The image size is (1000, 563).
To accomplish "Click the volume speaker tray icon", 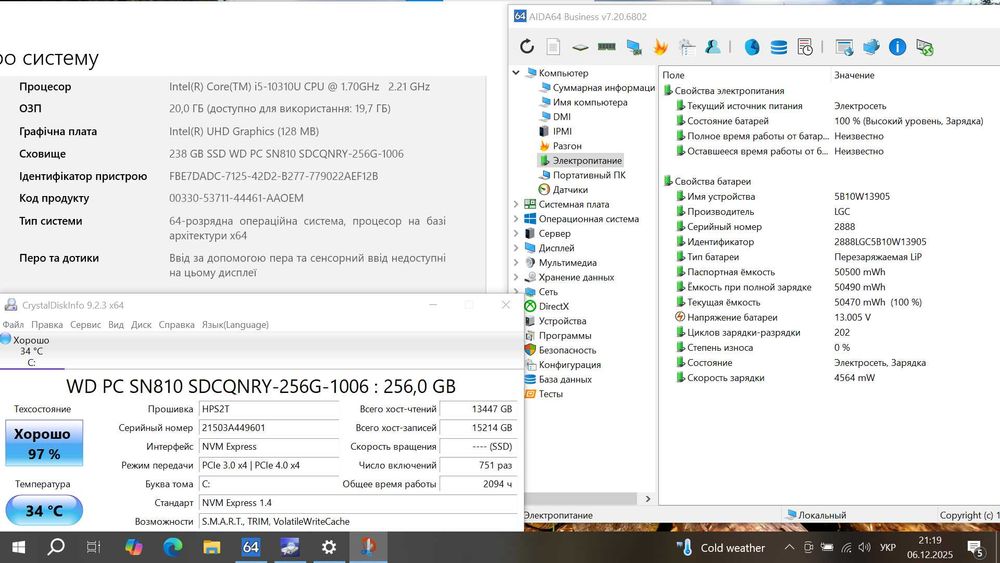I will [x=865, y=547].
